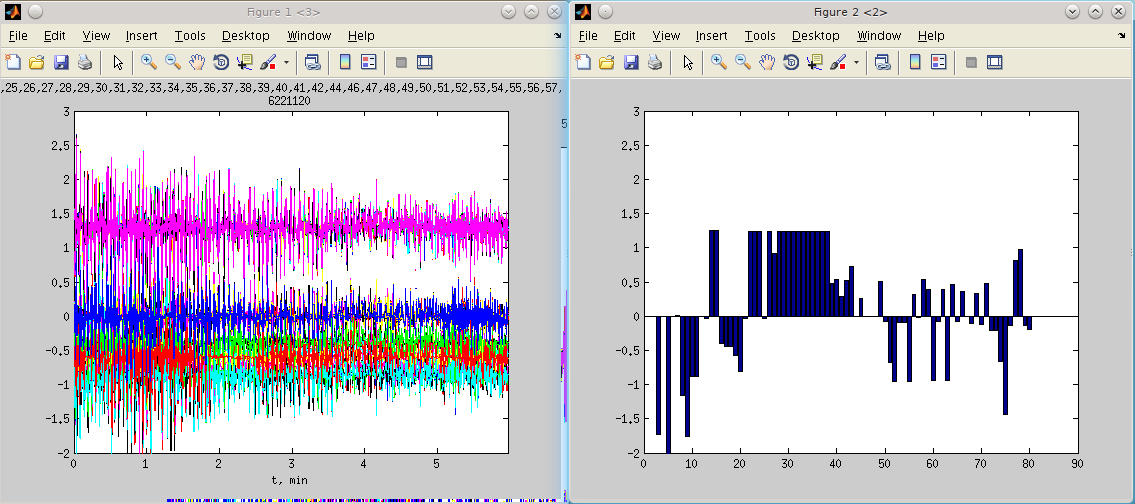Image resolution: width=1135 pixels, height=504 pixels.
Task: Click Save Figure icon in Figure 1
Action: click(x=61, y=62)
